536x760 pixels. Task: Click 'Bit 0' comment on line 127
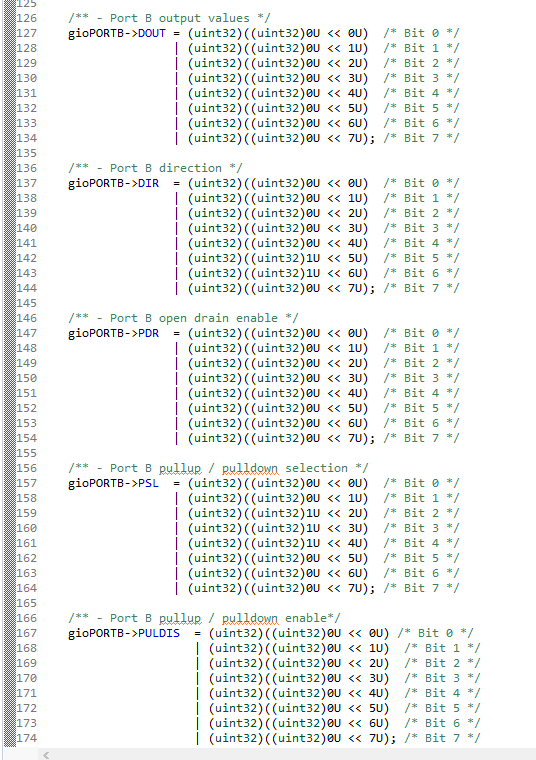point(421,33)
